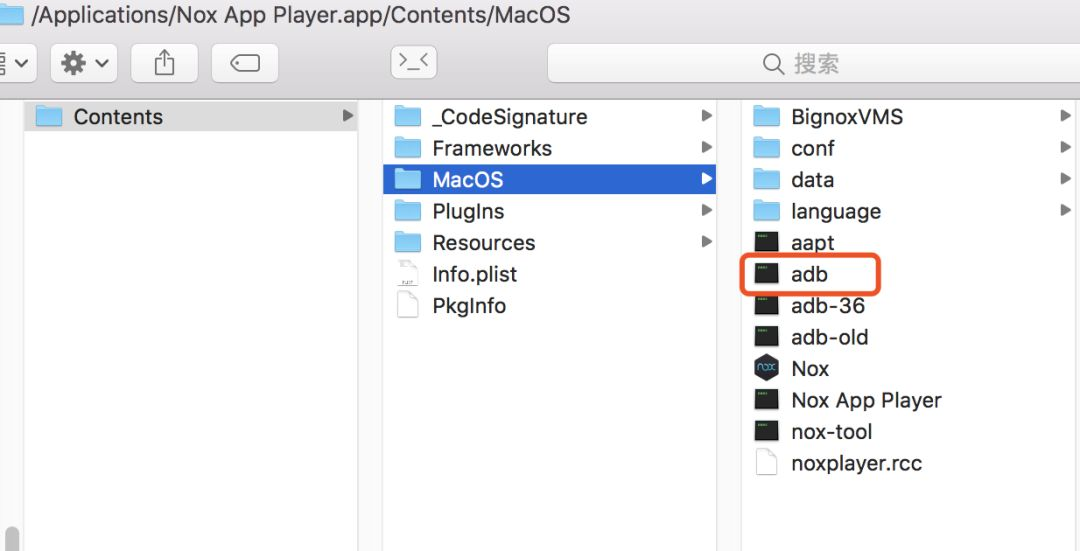Click the Edit Tags toolbar icon

[x=245, y=63]
